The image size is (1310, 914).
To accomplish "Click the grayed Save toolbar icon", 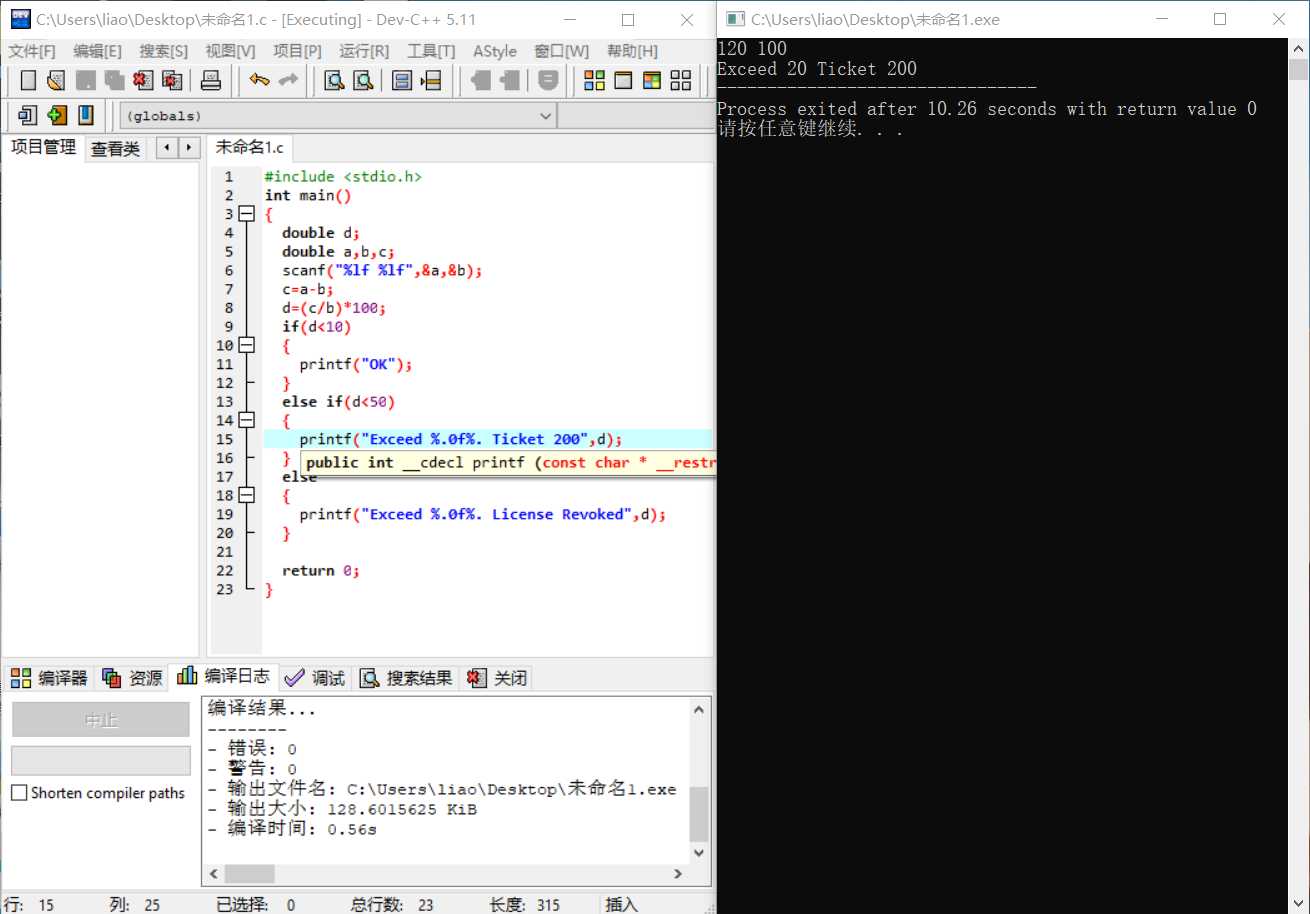I will [86, 80].
